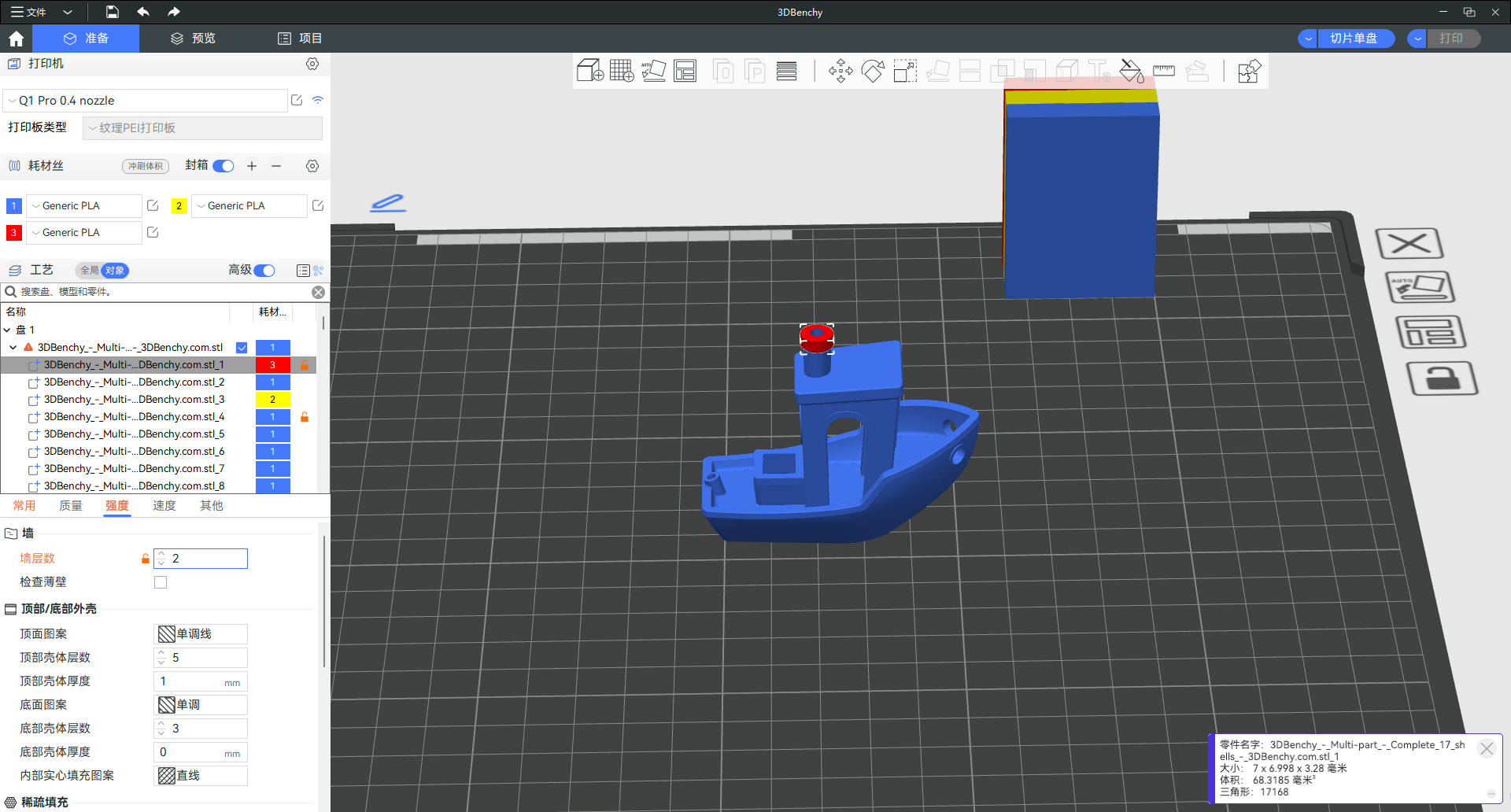Collapse the 3DBenchy.com.stl tree item

click(x=13, y=348)
